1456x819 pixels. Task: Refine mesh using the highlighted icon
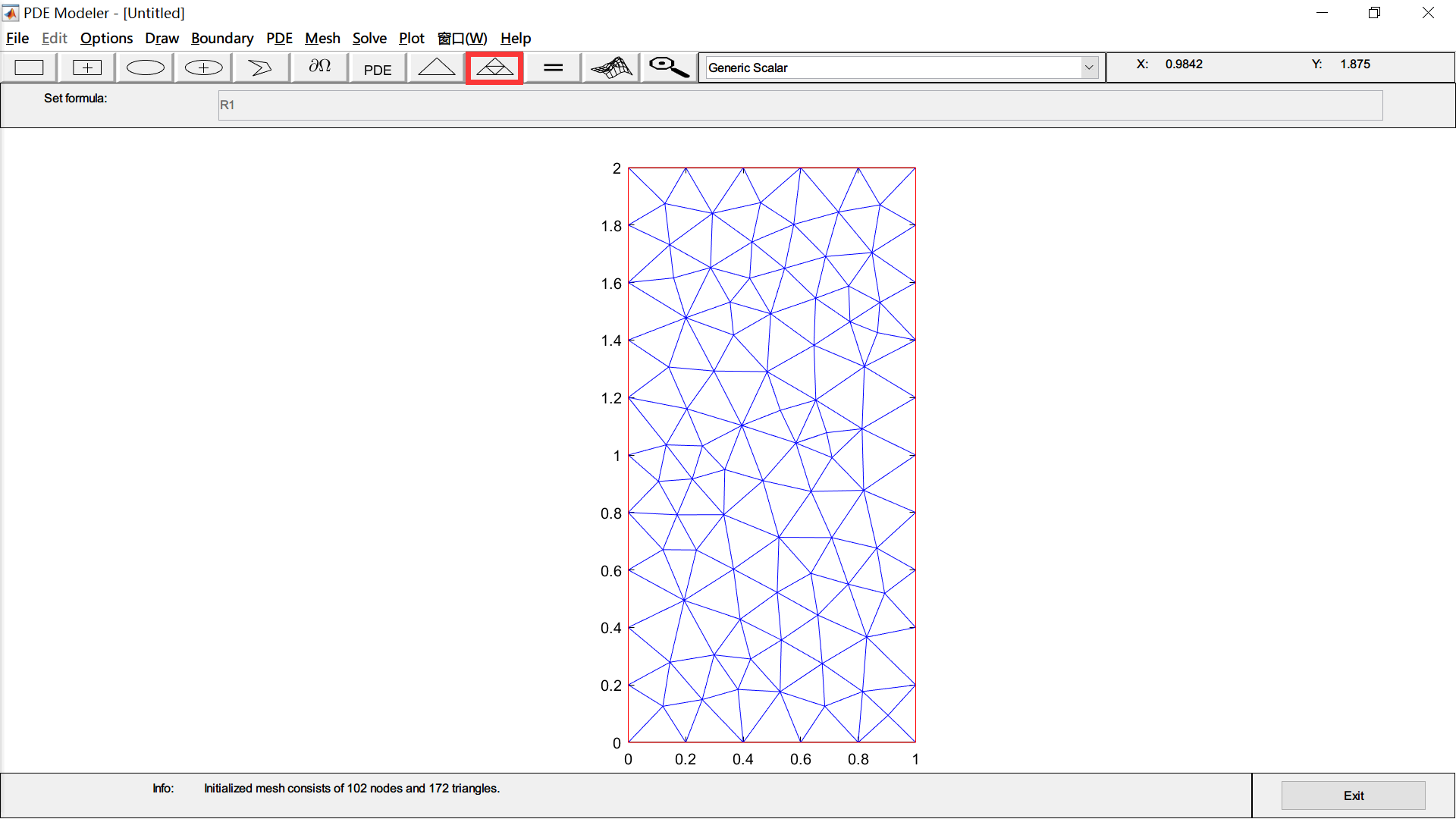click(494, 67)
